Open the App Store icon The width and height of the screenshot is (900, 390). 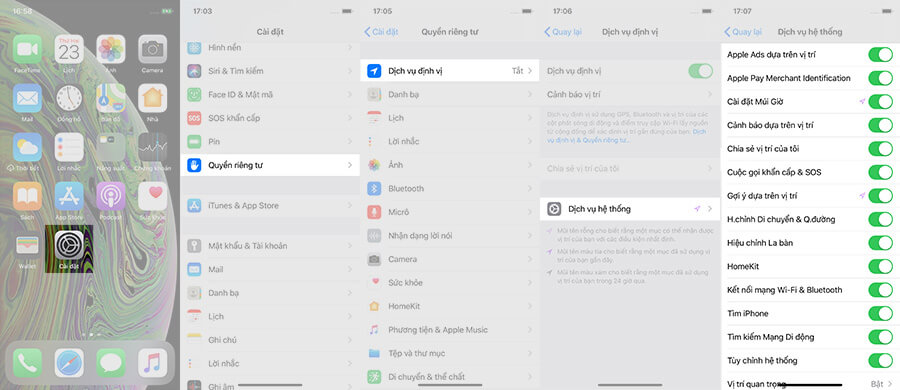pos(69,196)
